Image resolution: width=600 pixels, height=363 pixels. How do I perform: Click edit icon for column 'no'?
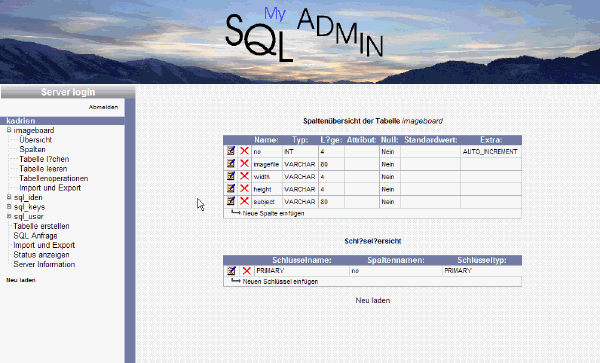tap(231, 151)
